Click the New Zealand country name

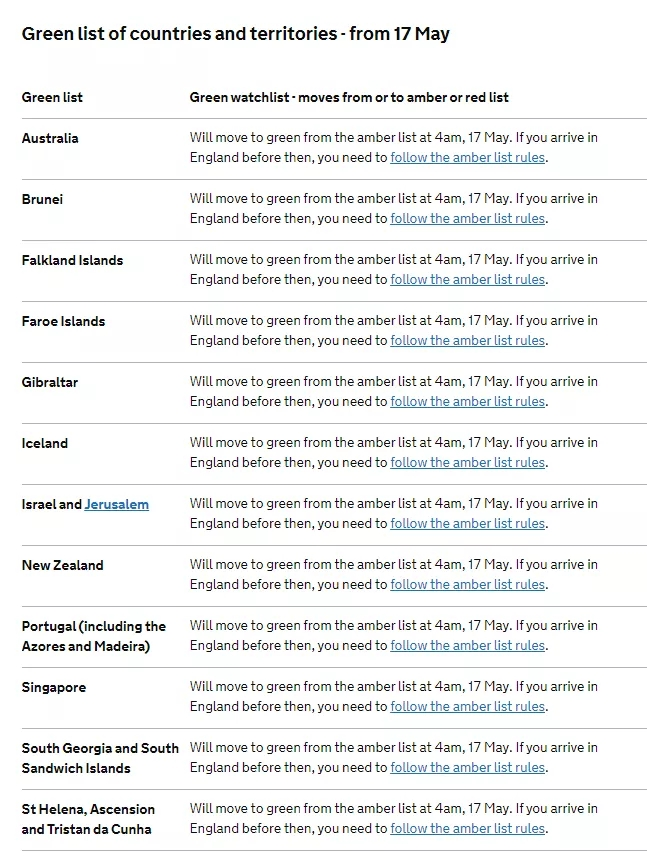[62, 565]
